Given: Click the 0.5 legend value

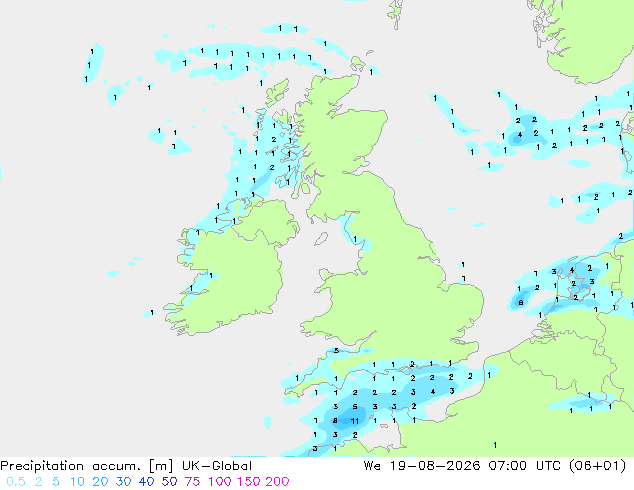Looking at the screenshot, I should (x=16, y=482).
